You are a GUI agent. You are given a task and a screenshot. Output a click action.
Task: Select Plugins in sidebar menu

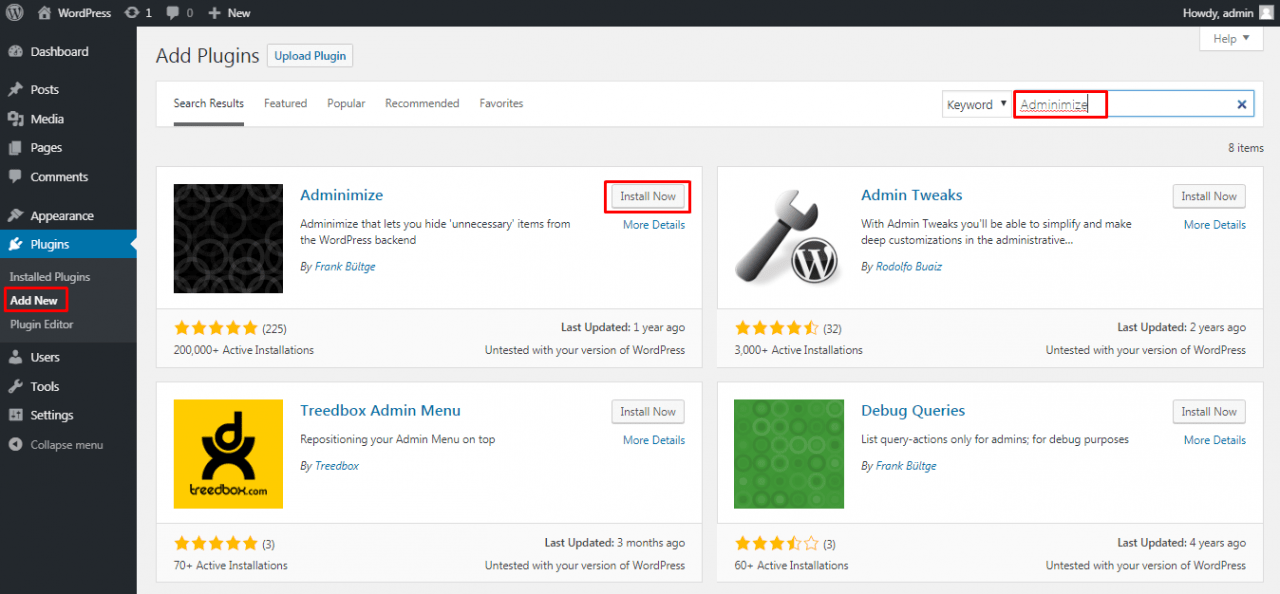tap(68, 244)
